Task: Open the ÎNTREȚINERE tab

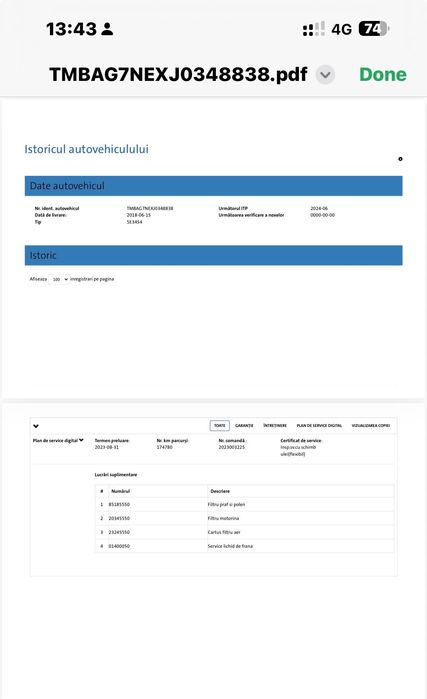Action: coord(275,426)
